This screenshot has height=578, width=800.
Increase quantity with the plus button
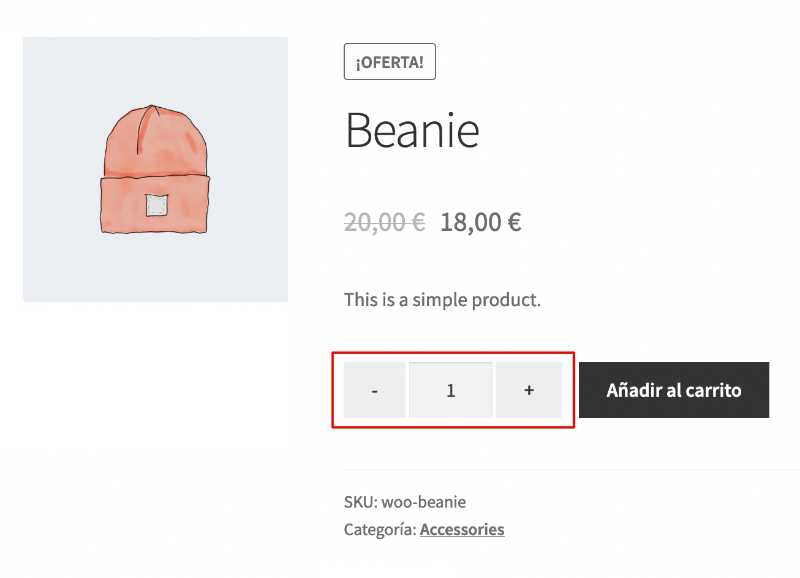529,390
